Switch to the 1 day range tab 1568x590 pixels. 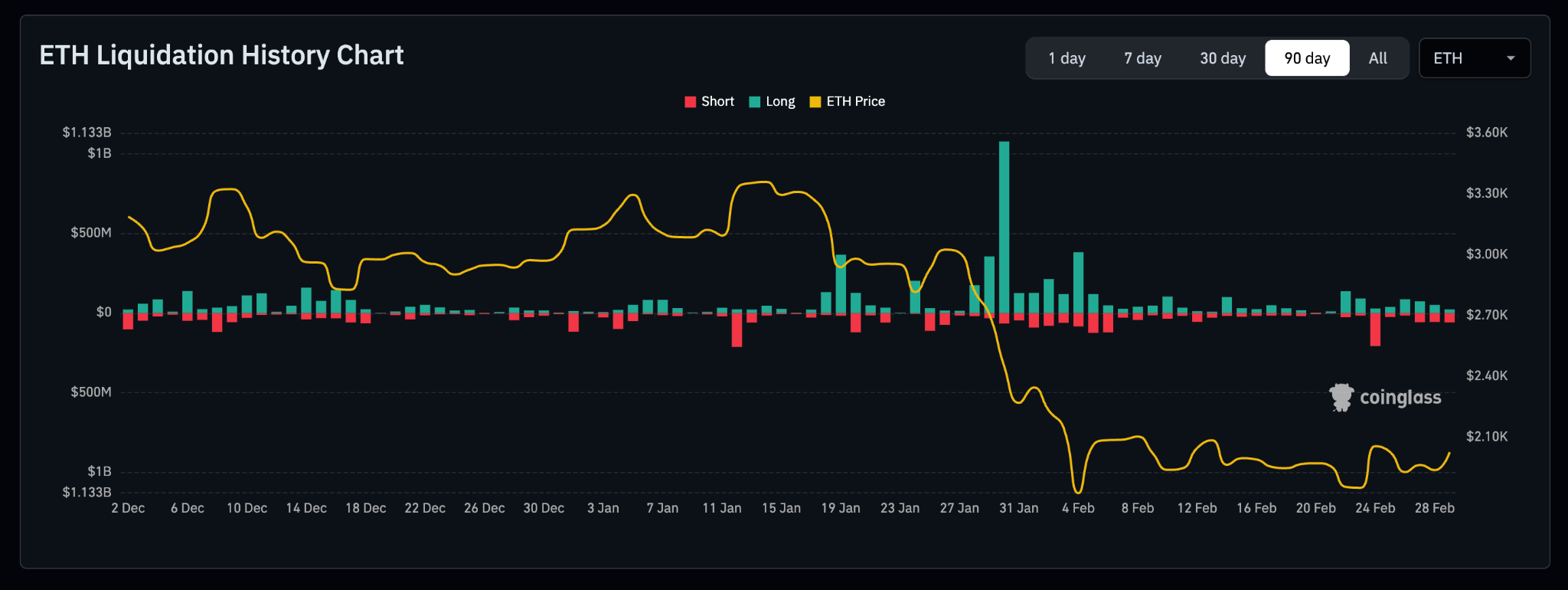coord(1067,58)
